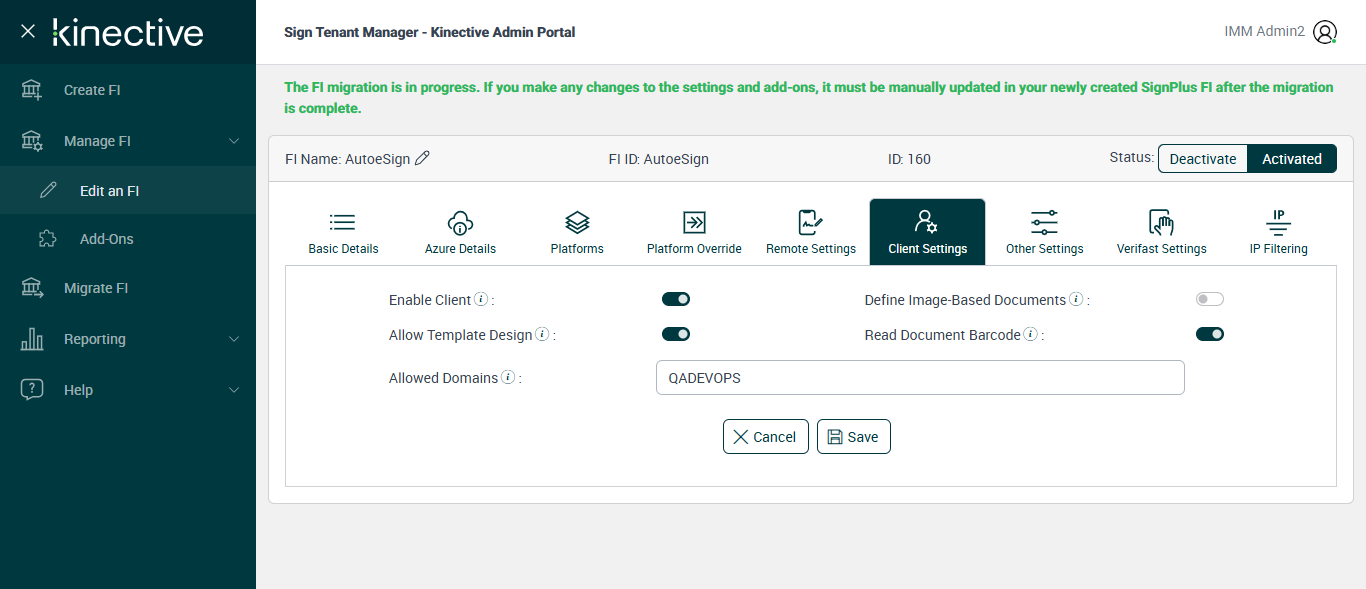Viewport: 1366px width, 589px height.
Task: Close the sidebar with the X icon
Action: 28,32
